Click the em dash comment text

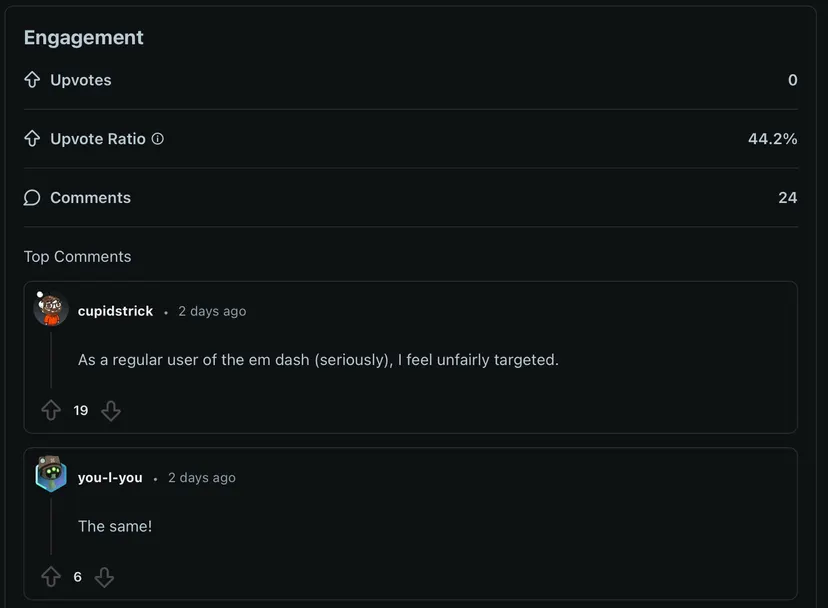pyautogui.click(x=318, y=360)
